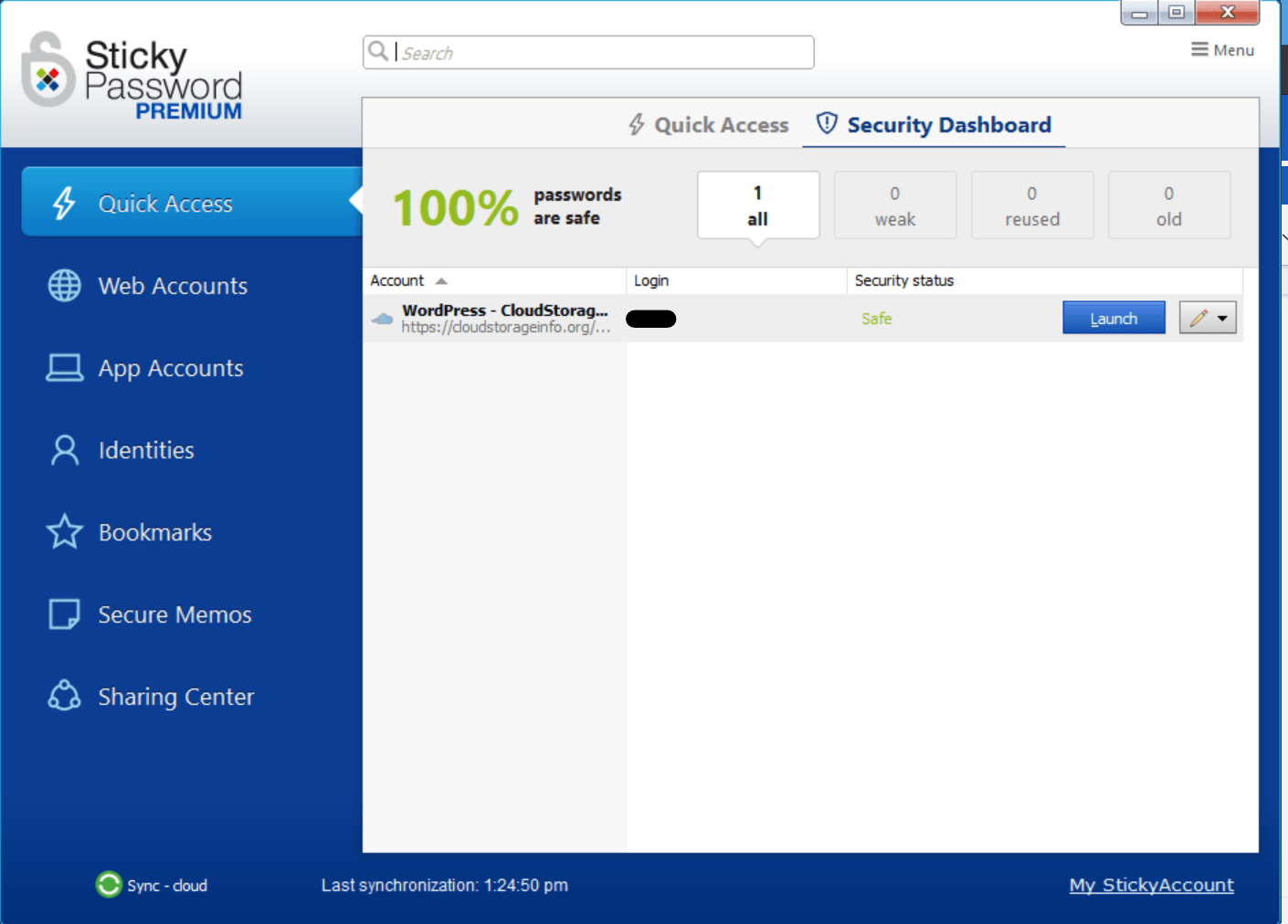Open App Accounts using the laptop icon
1288x924 pixels.
tap(63, 367)
